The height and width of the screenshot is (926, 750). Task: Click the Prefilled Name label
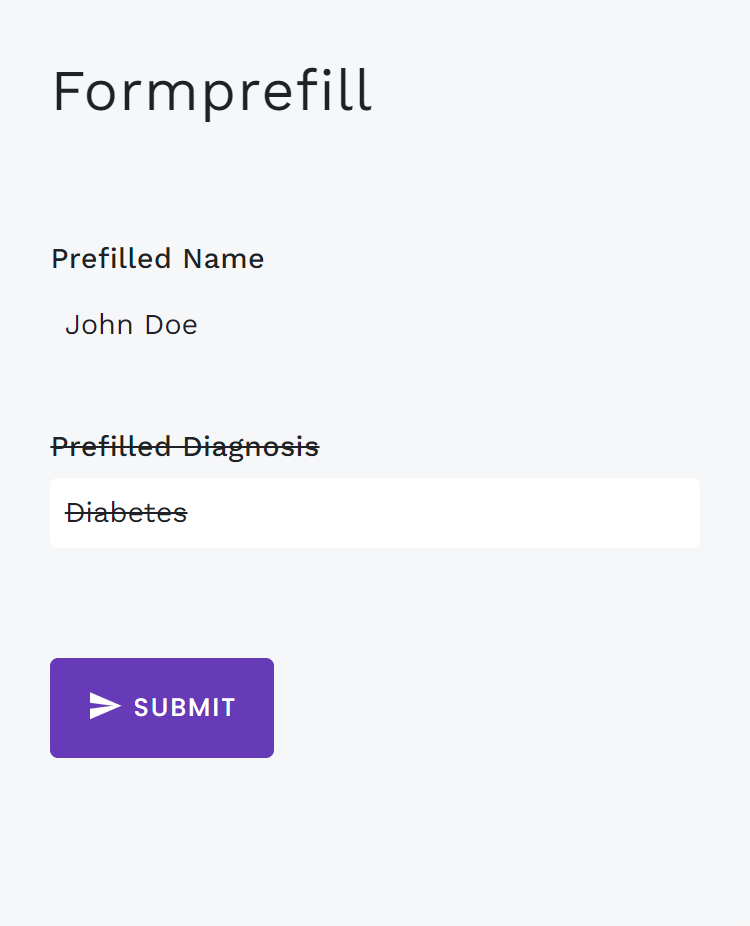pyautogui.click(x=157, y=259)
